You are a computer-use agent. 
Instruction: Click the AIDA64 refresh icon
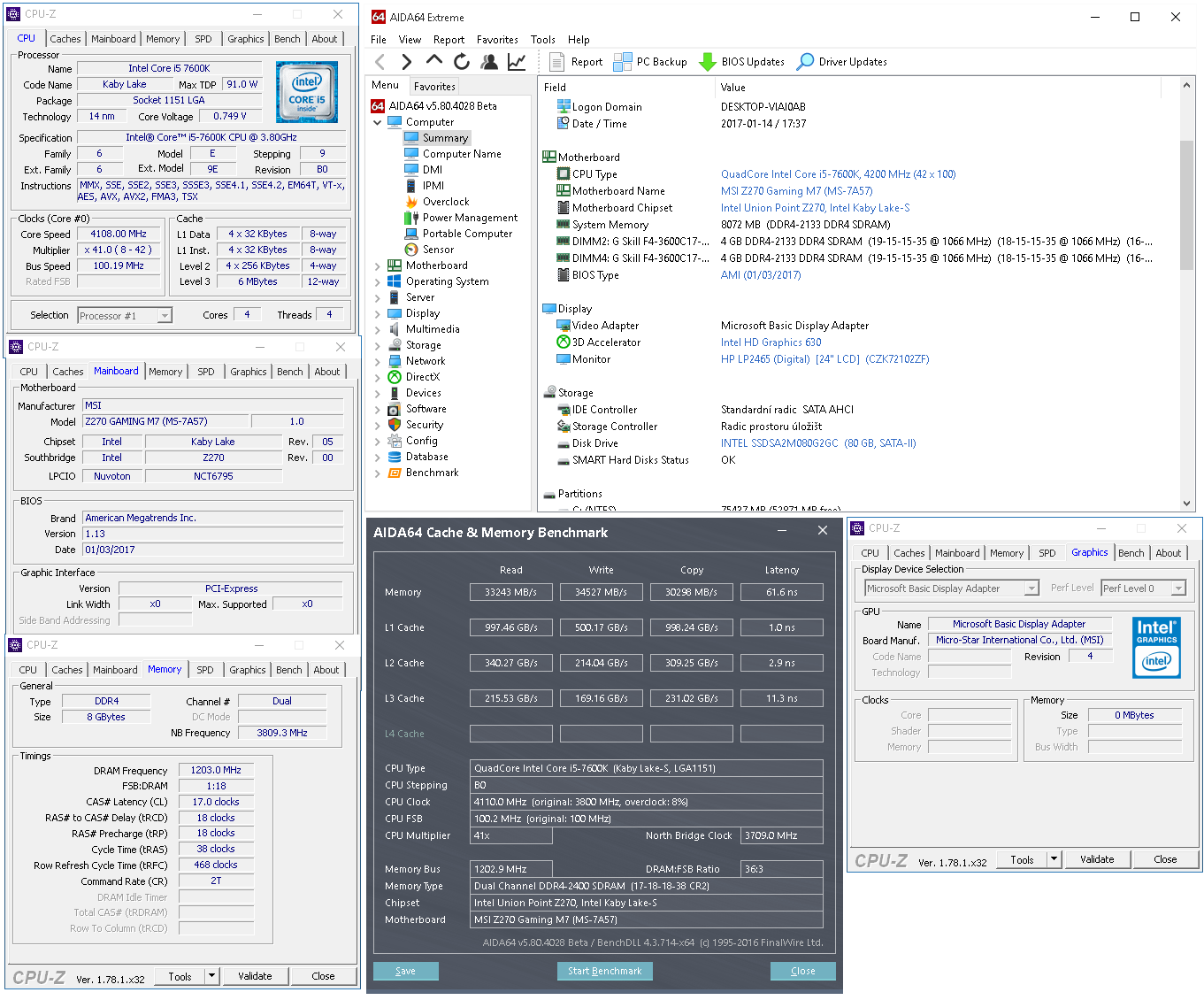(461, 61)
